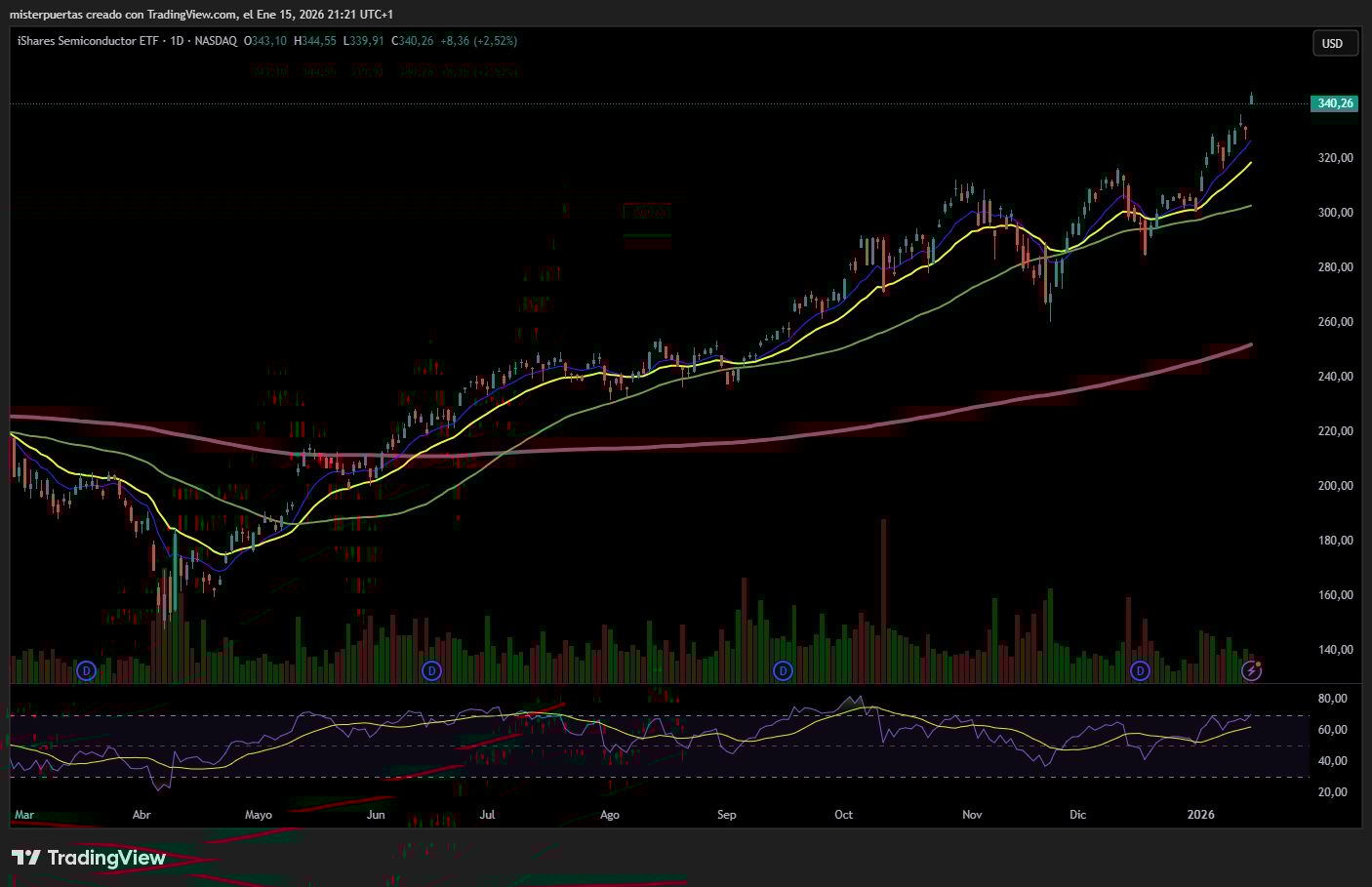Click the 2026 label on time axis
This screenshot has width=1372, height=887.
coord(1201,815)
